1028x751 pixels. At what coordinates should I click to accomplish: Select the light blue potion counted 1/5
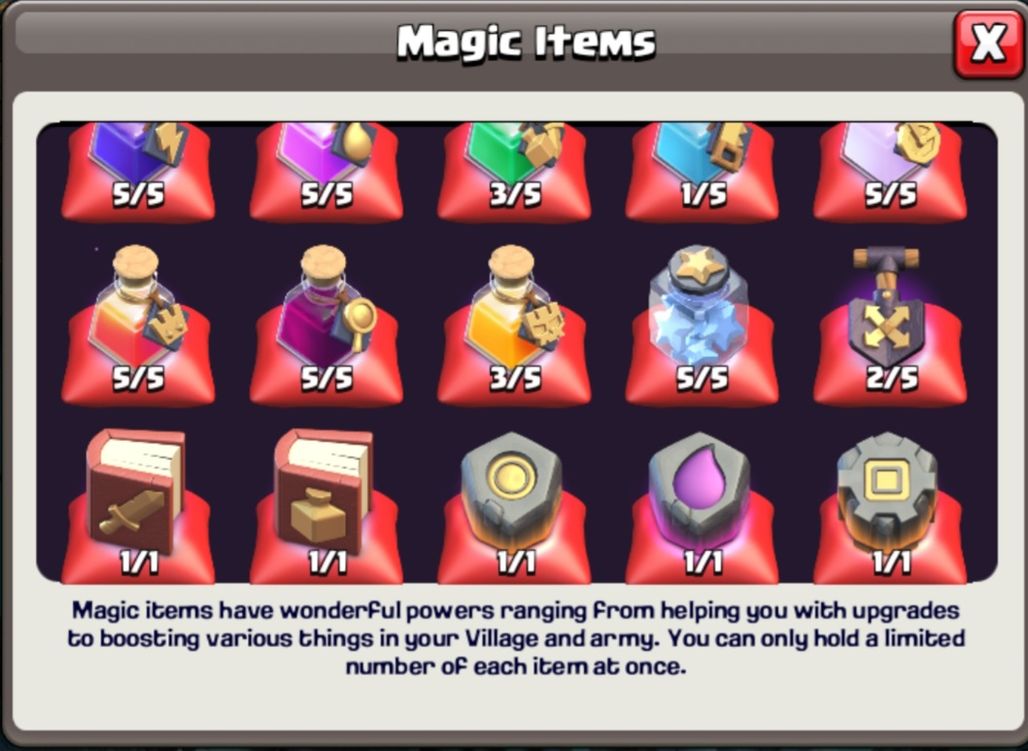coord(702,171)
